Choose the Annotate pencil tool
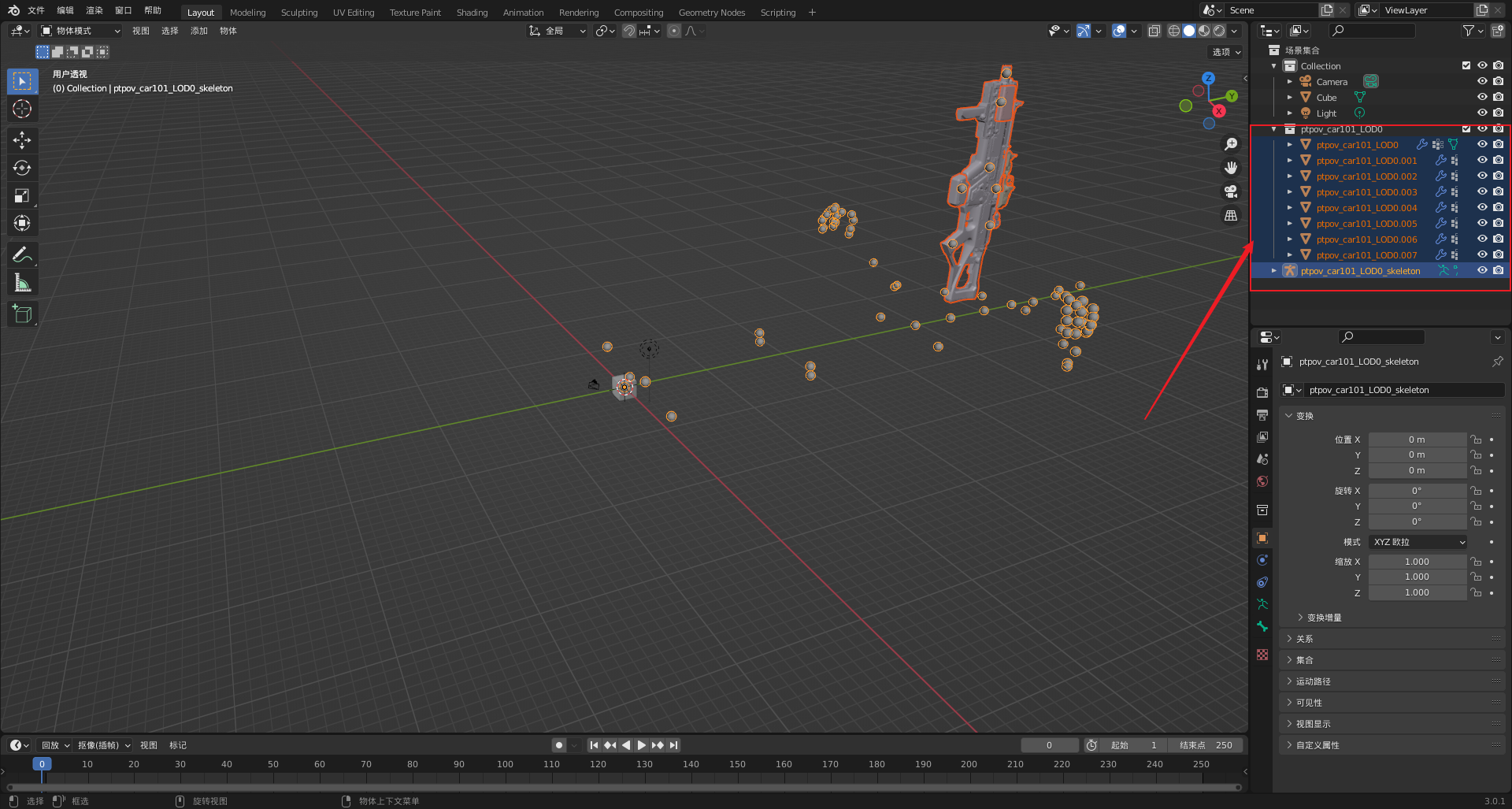 tap(22, 254)
